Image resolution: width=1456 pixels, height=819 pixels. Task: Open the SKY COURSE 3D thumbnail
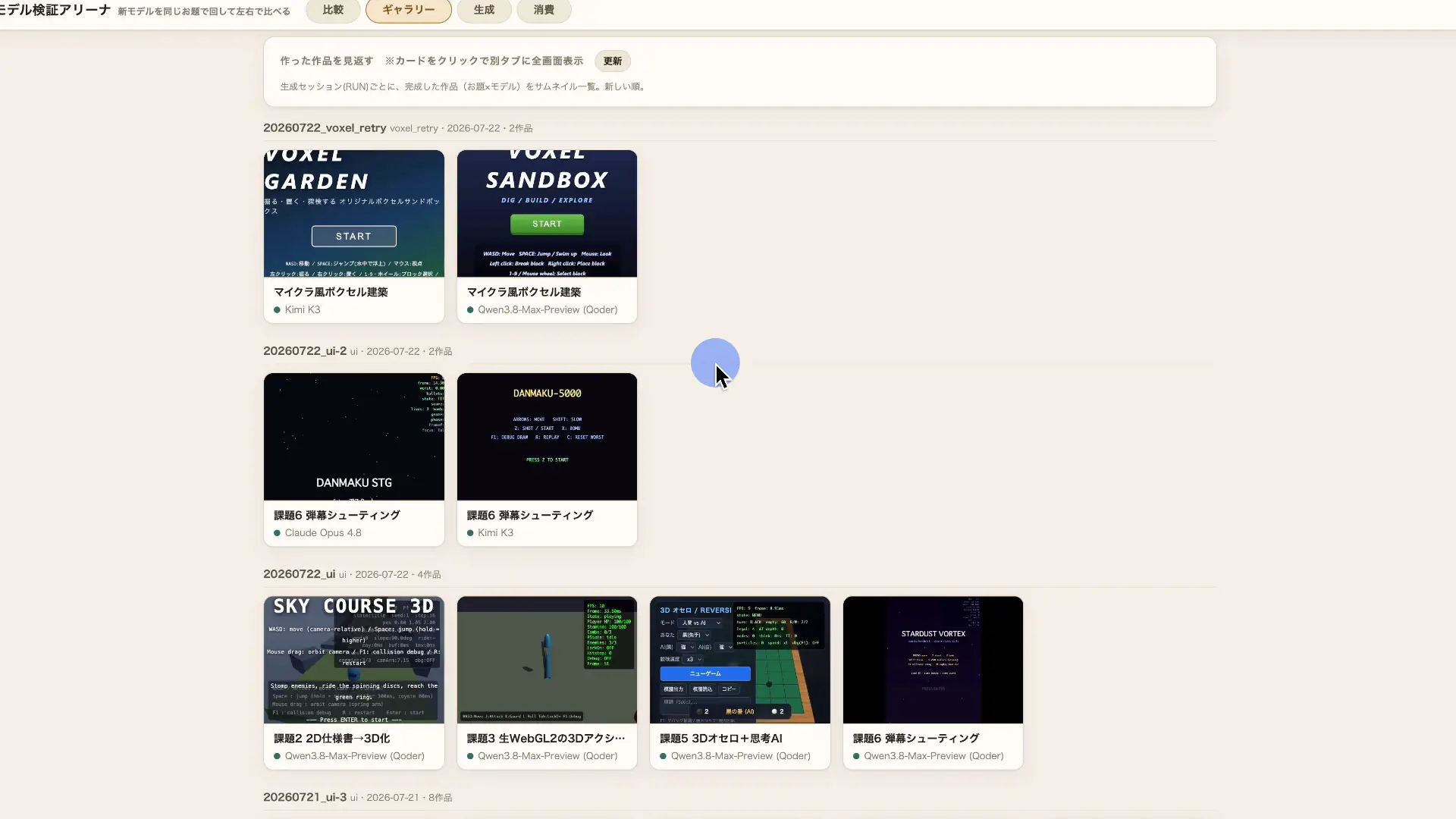pos(354,660)
